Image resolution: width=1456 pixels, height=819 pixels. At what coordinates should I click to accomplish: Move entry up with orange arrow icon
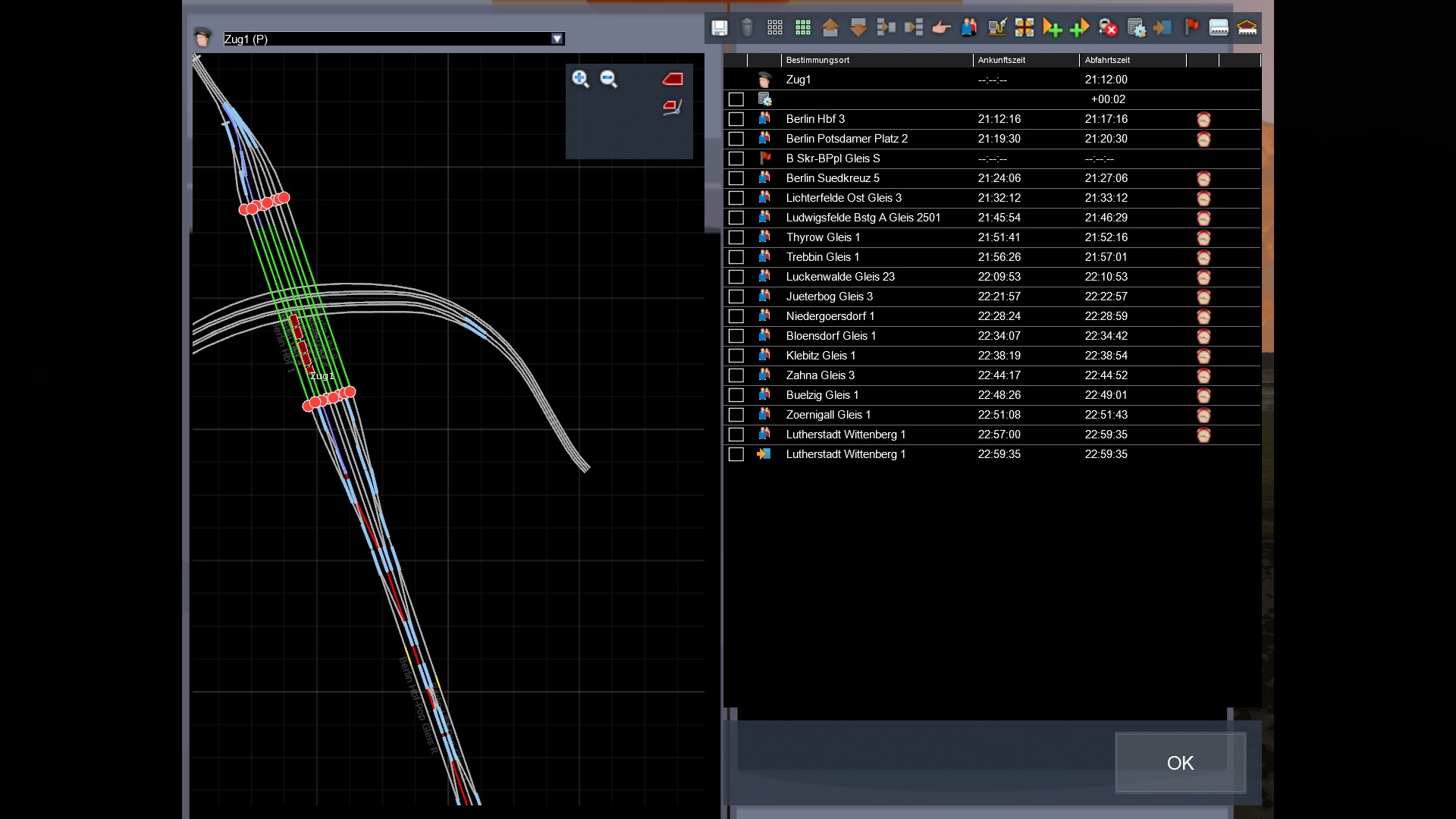coord(830,28)
